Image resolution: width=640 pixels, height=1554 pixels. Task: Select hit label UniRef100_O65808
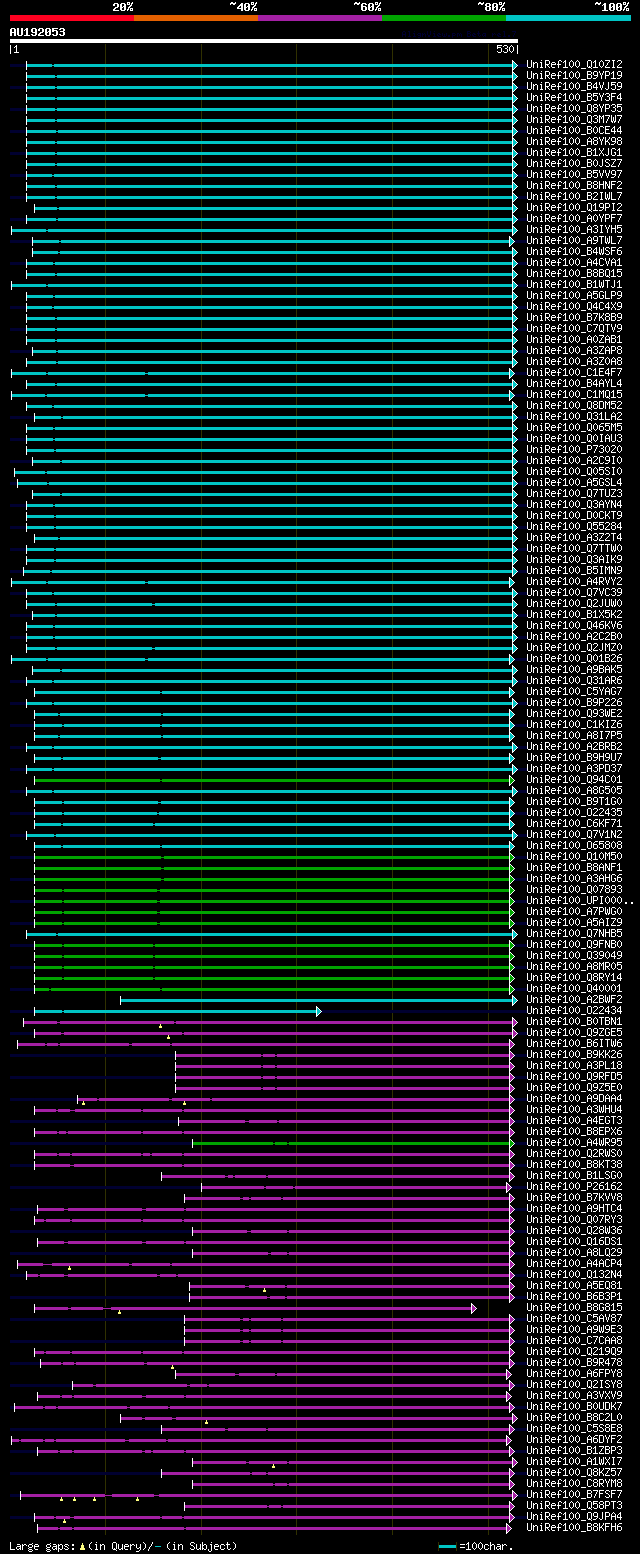tap(574, 845)
